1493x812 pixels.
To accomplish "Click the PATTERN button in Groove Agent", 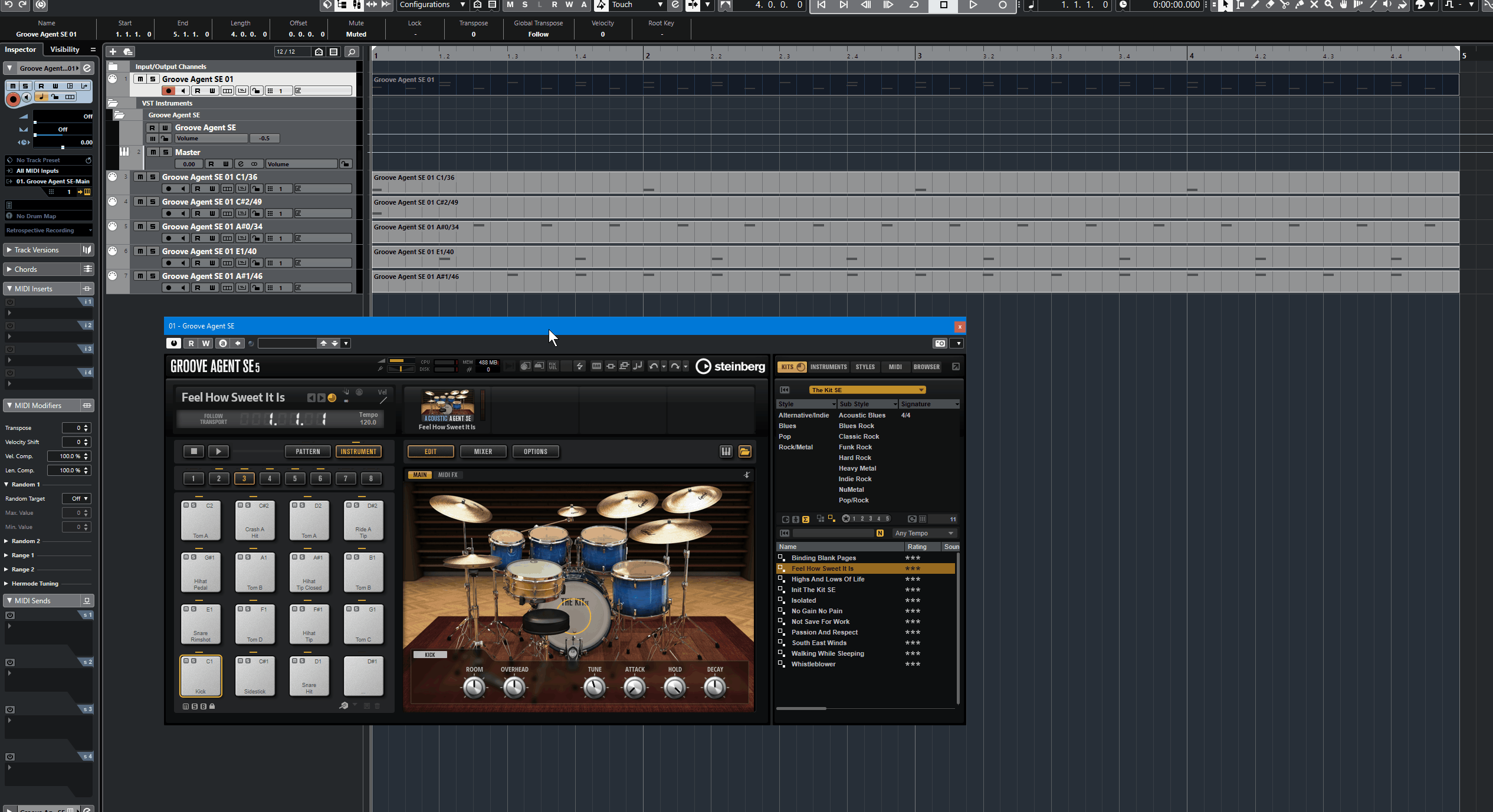I will click(x=308, y=451).
